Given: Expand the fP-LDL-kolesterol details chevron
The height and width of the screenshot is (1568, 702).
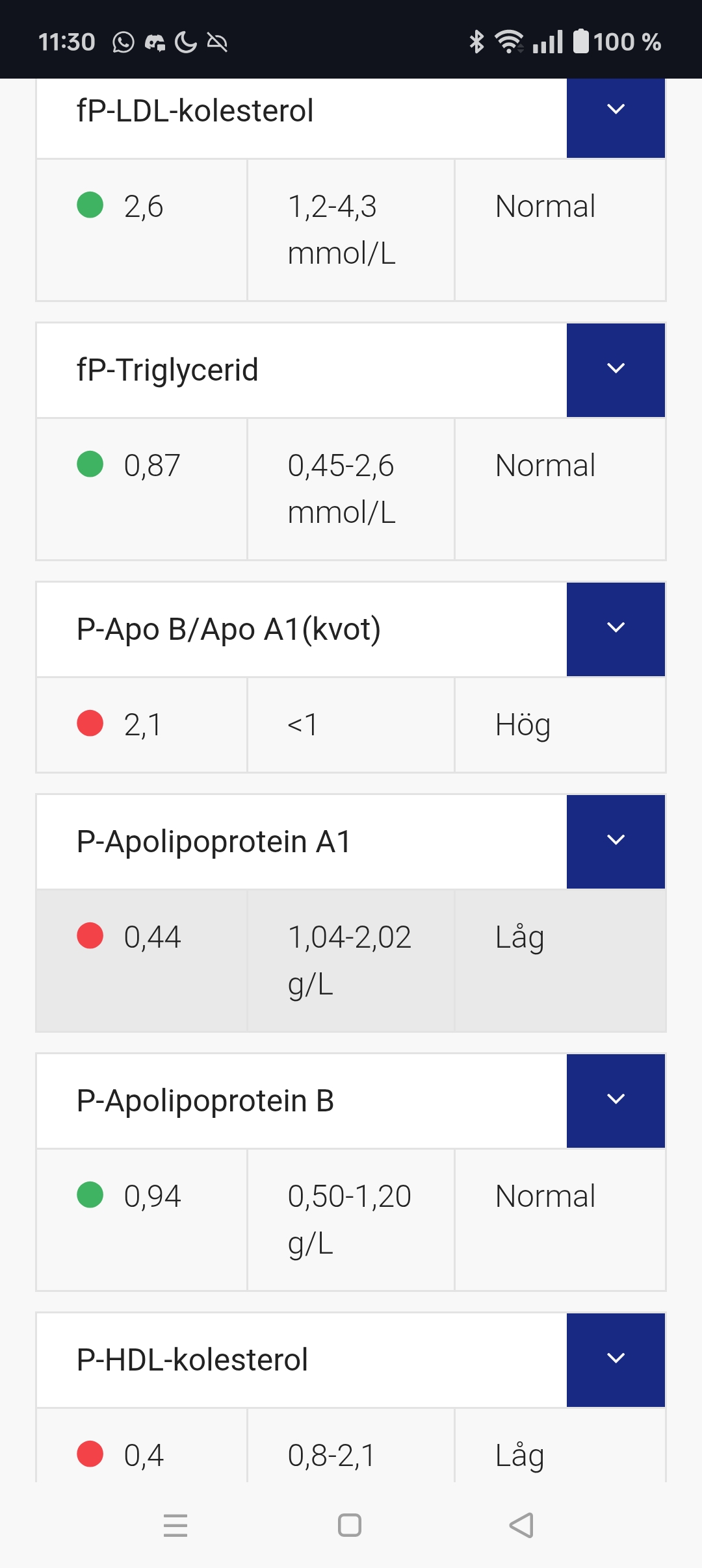Looking at the screenshot, I should pos(616,110).
